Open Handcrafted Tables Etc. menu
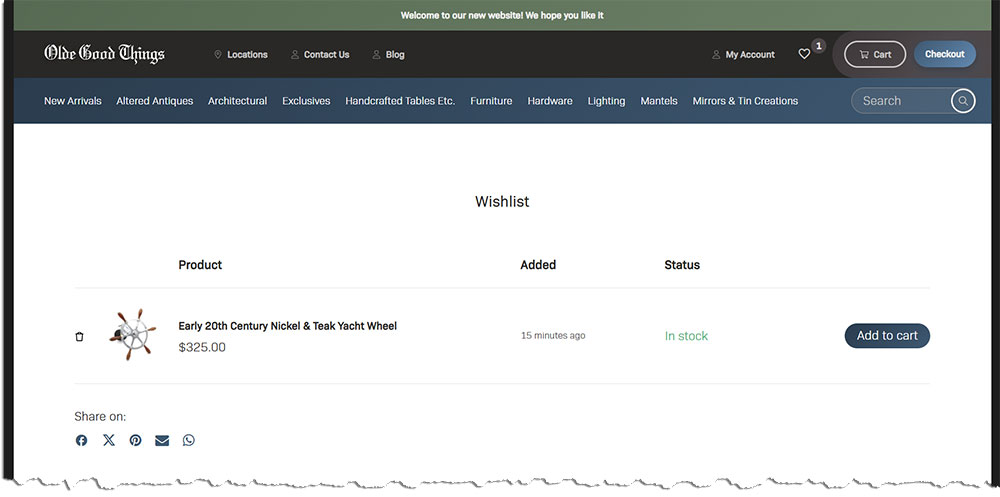The image size is (1000, 497). 400,101
